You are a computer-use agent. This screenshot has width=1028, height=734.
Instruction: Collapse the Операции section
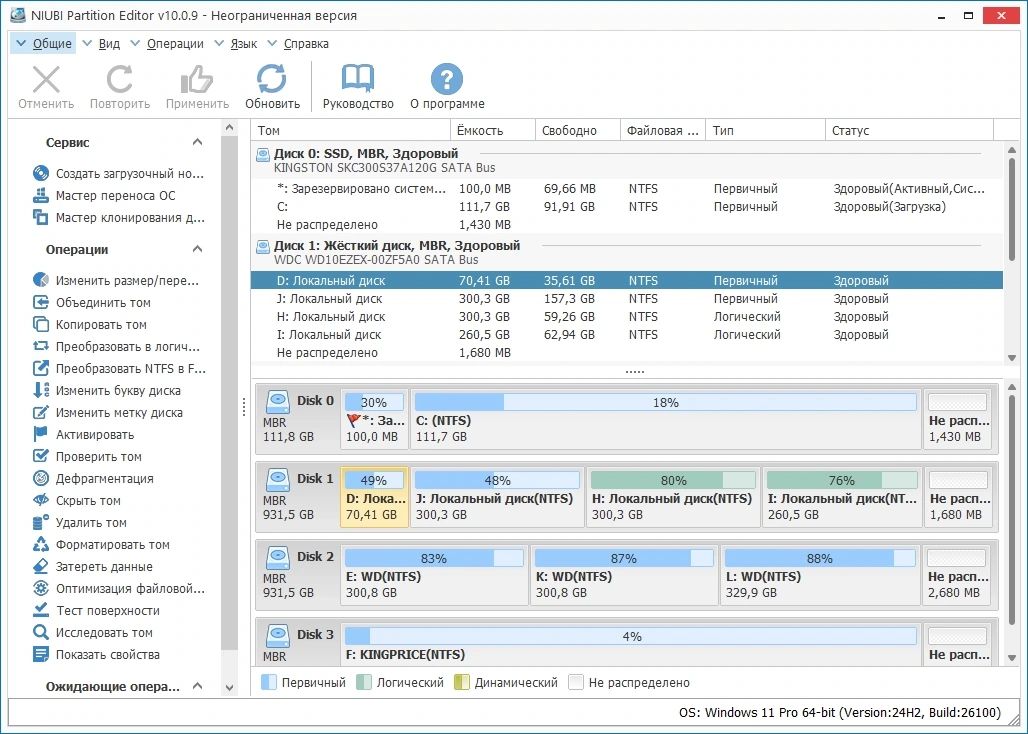coord(197,249)
